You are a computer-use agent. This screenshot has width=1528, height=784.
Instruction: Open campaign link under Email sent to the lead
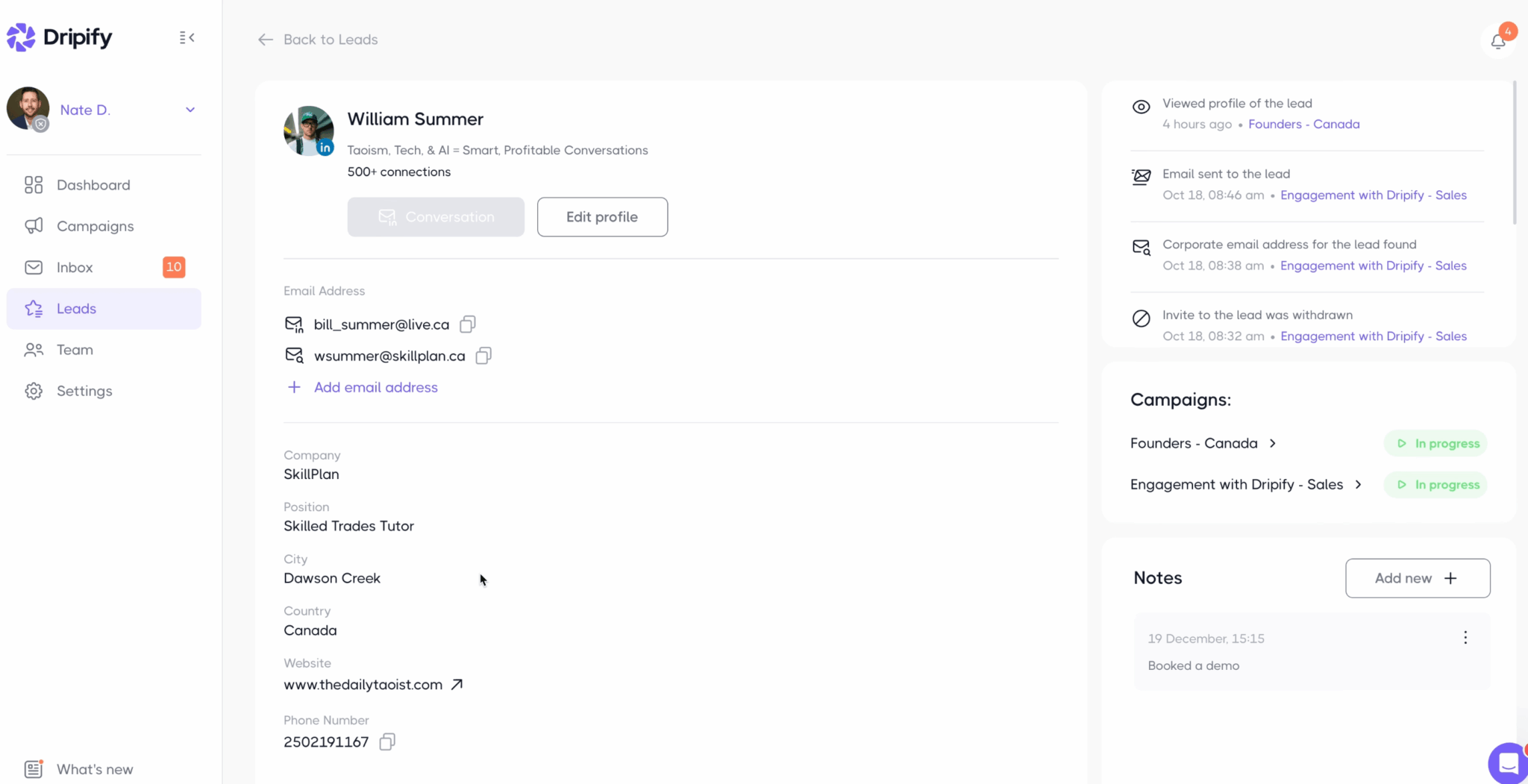1373,195
